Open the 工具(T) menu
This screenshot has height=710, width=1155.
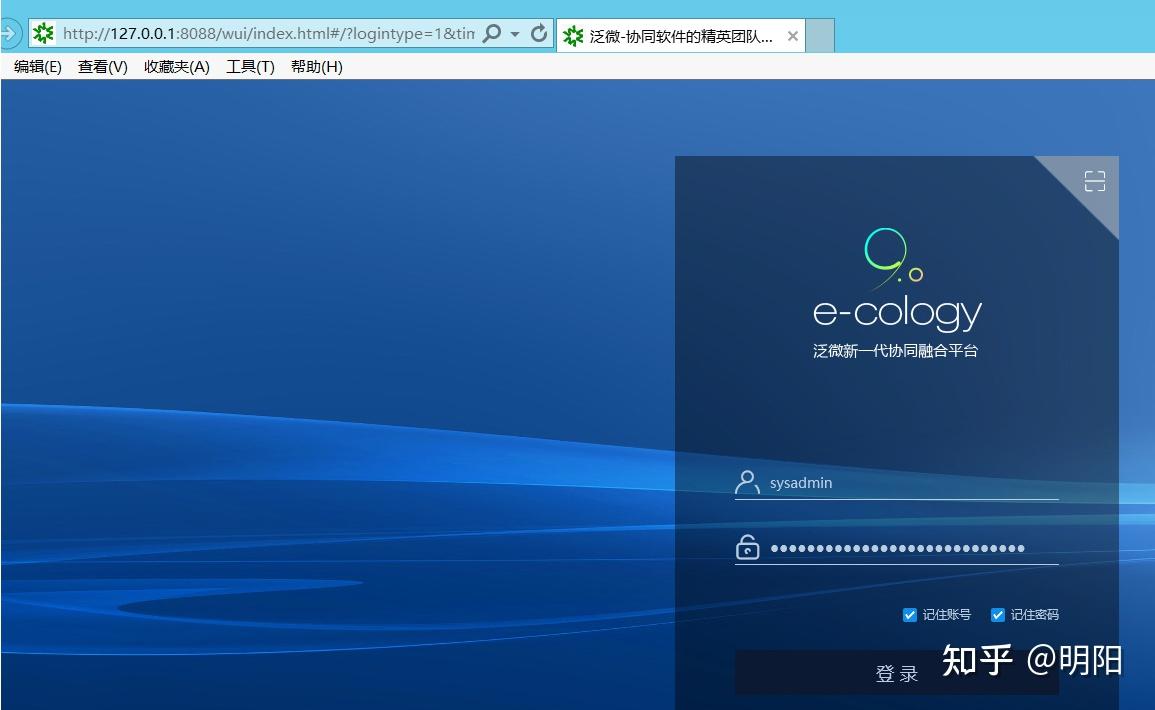[x=248, y=66]
